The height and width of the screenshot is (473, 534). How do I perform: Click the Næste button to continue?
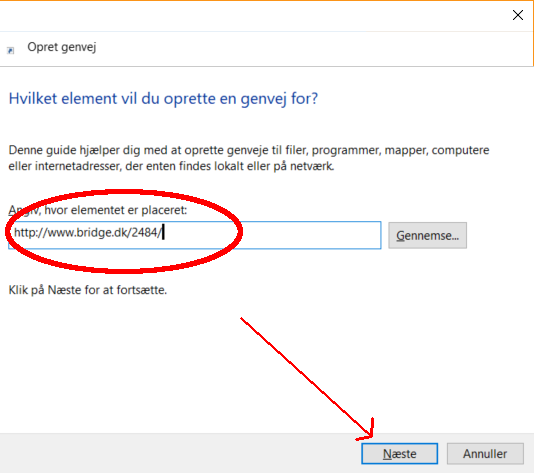(x=399, y=454)
